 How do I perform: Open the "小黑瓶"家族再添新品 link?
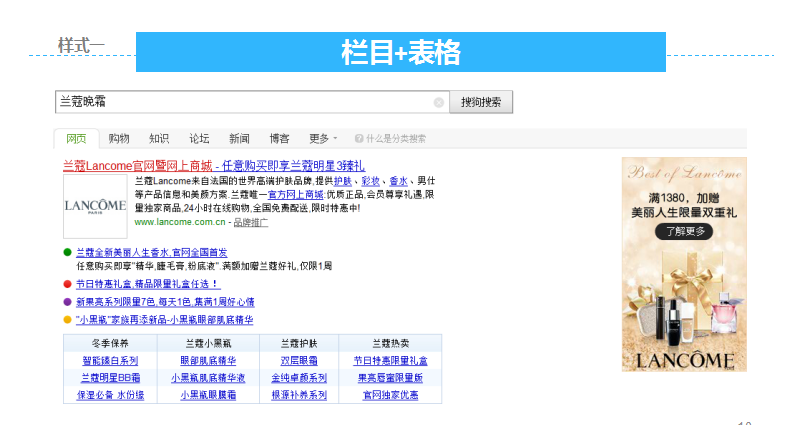164,320
